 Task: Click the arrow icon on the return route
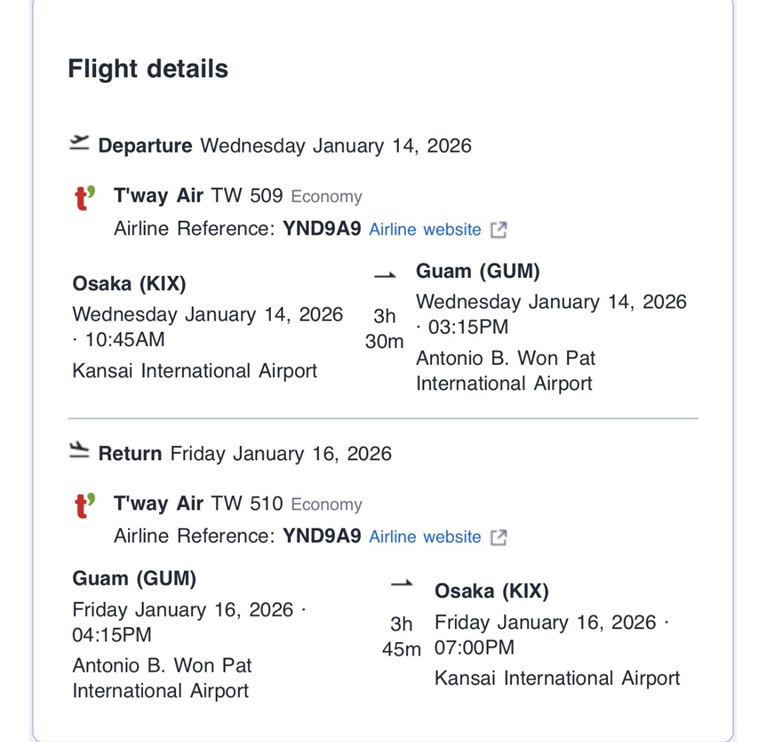coord(402,582)
